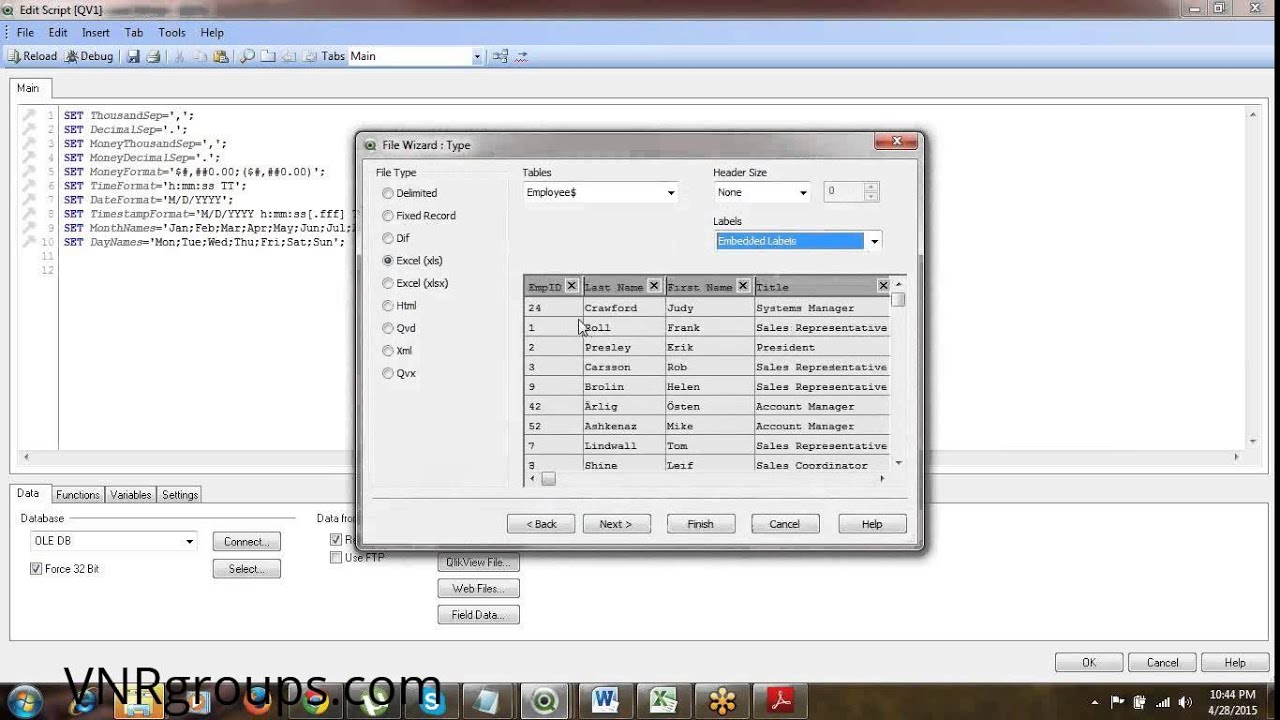This screenshot has height=720, width=1280.
Task: Open the Tools menu
Action: point(172,33)
